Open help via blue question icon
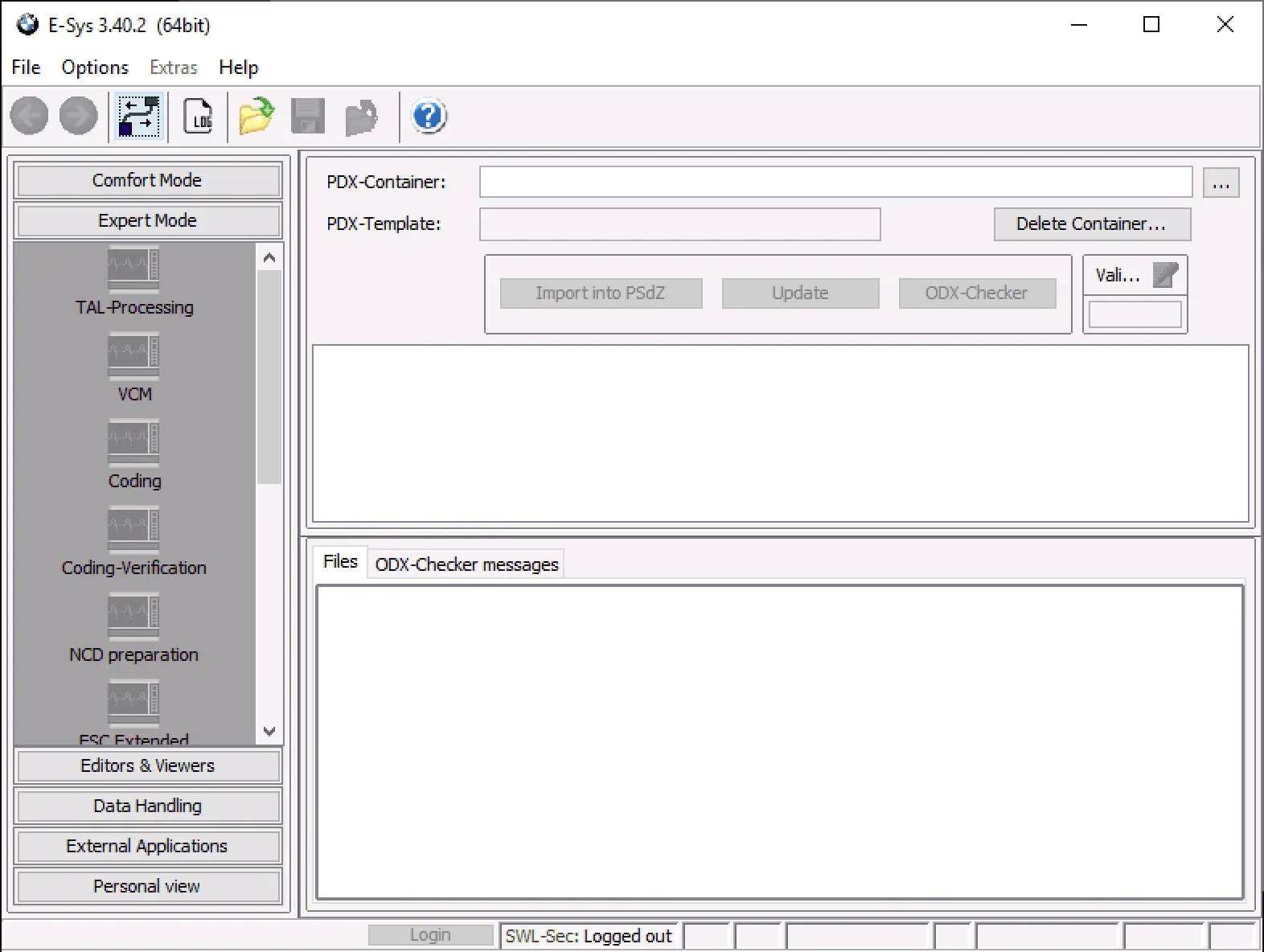This screenshot has height=952, width=1264. pyautogui.click(x=429, y=117)
